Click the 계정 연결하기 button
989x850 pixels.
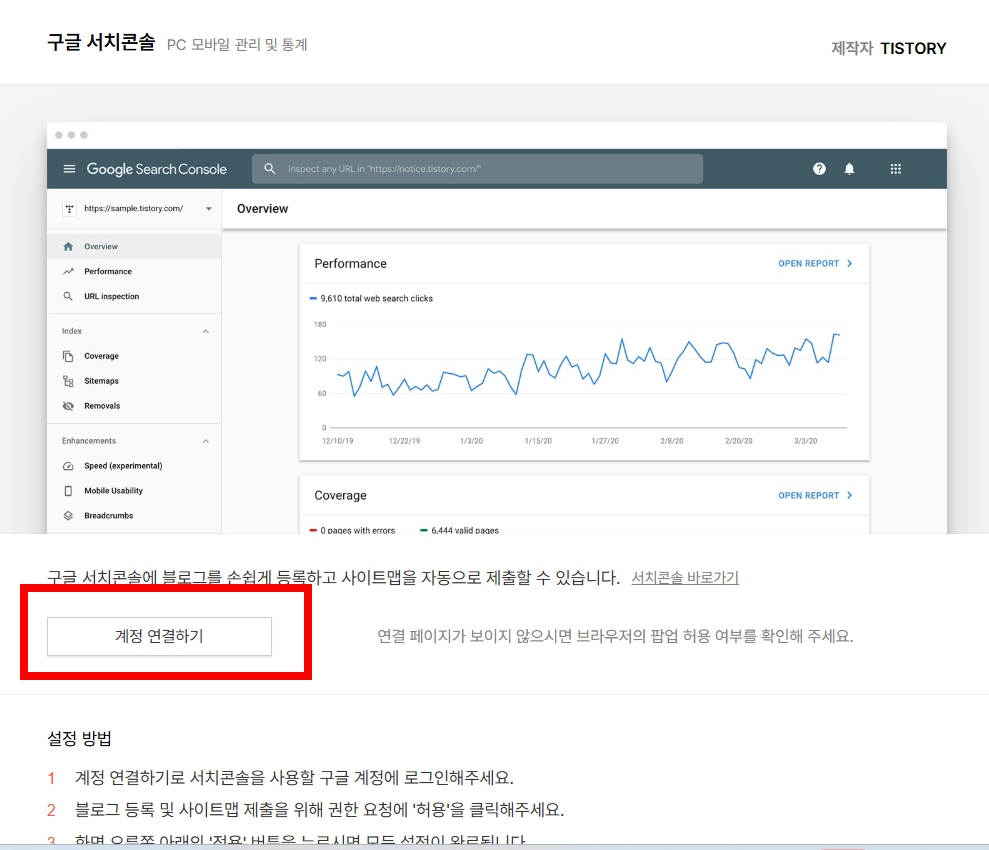coord(160,636)
